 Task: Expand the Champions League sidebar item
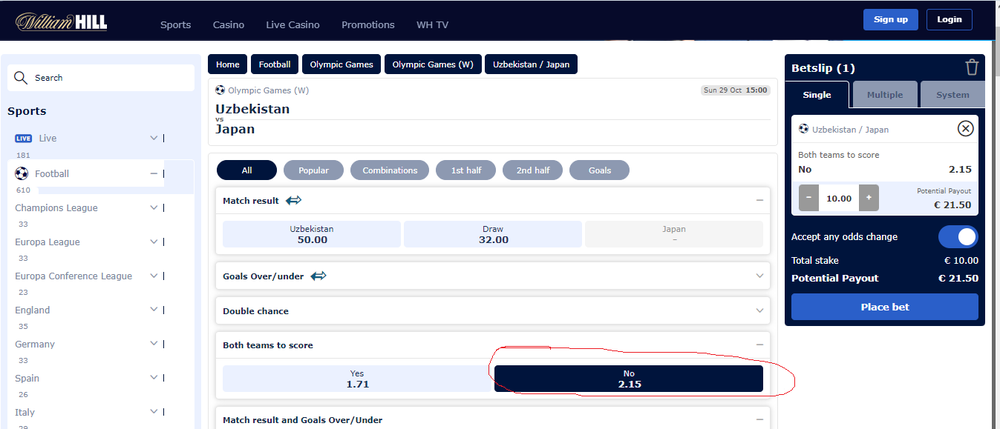pos(153,208)
